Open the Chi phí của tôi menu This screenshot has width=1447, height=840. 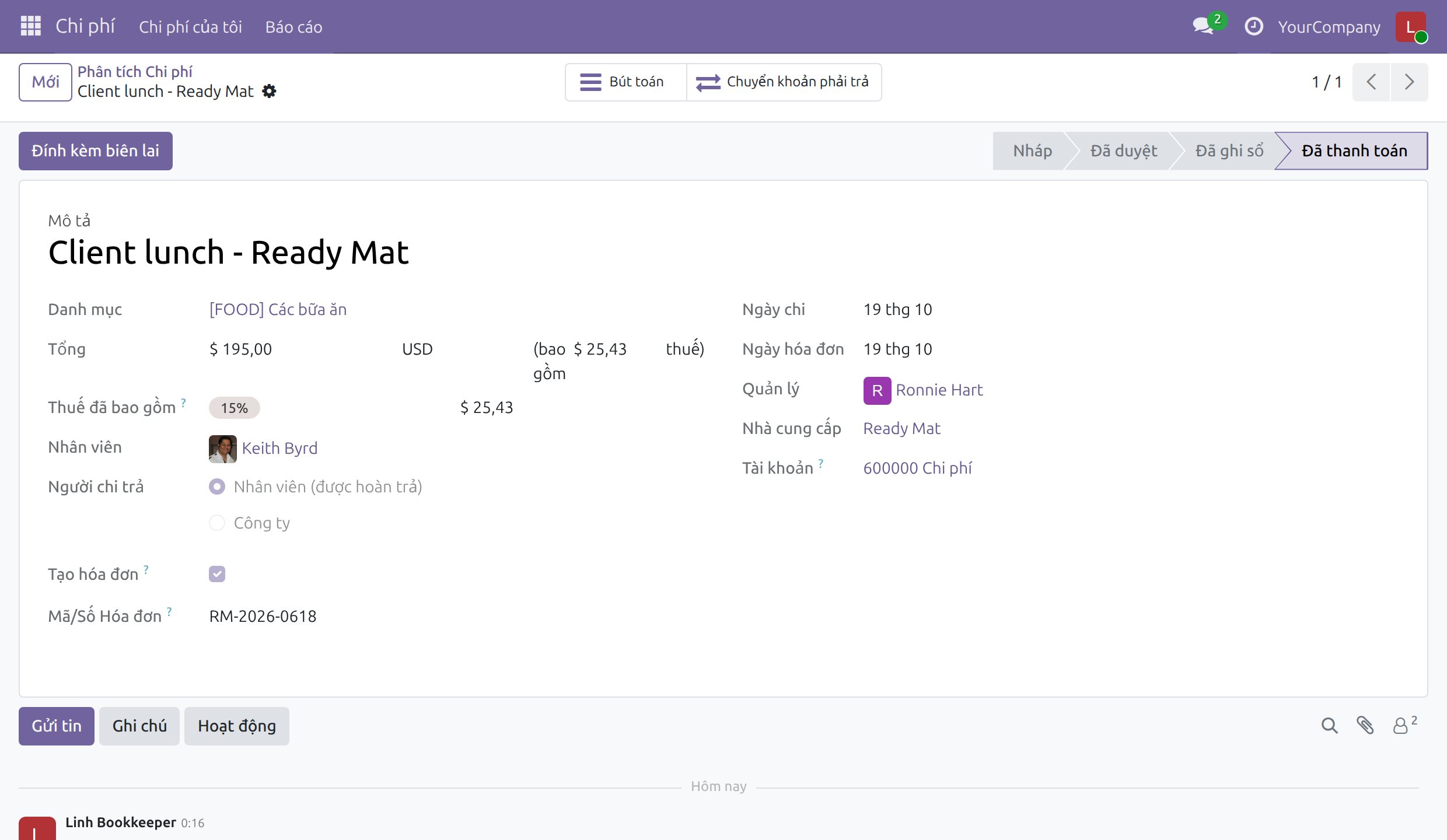click(190, 27)
